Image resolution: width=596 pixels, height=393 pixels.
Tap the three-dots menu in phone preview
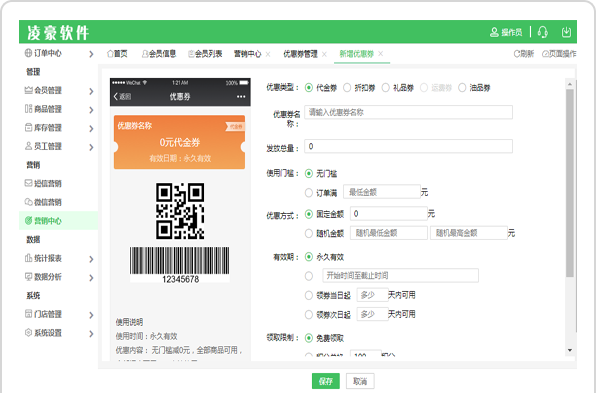pos(241,97)
